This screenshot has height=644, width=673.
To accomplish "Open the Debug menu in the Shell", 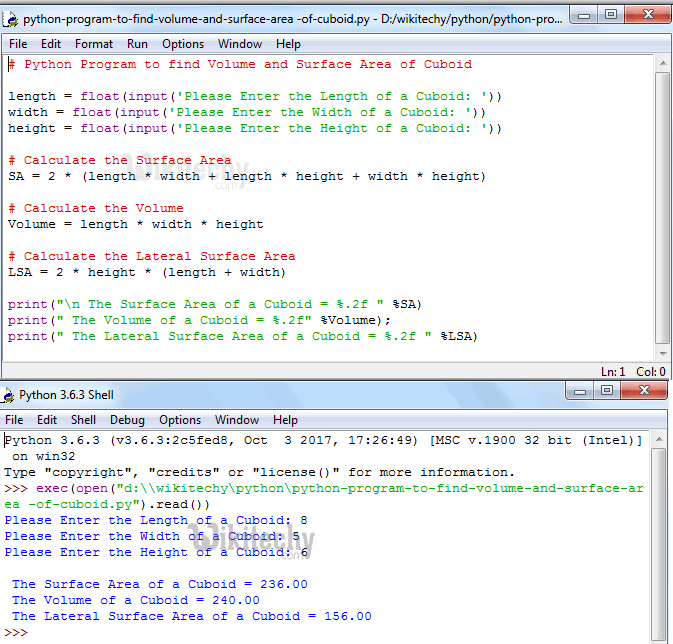I will (x=127, y=420).
